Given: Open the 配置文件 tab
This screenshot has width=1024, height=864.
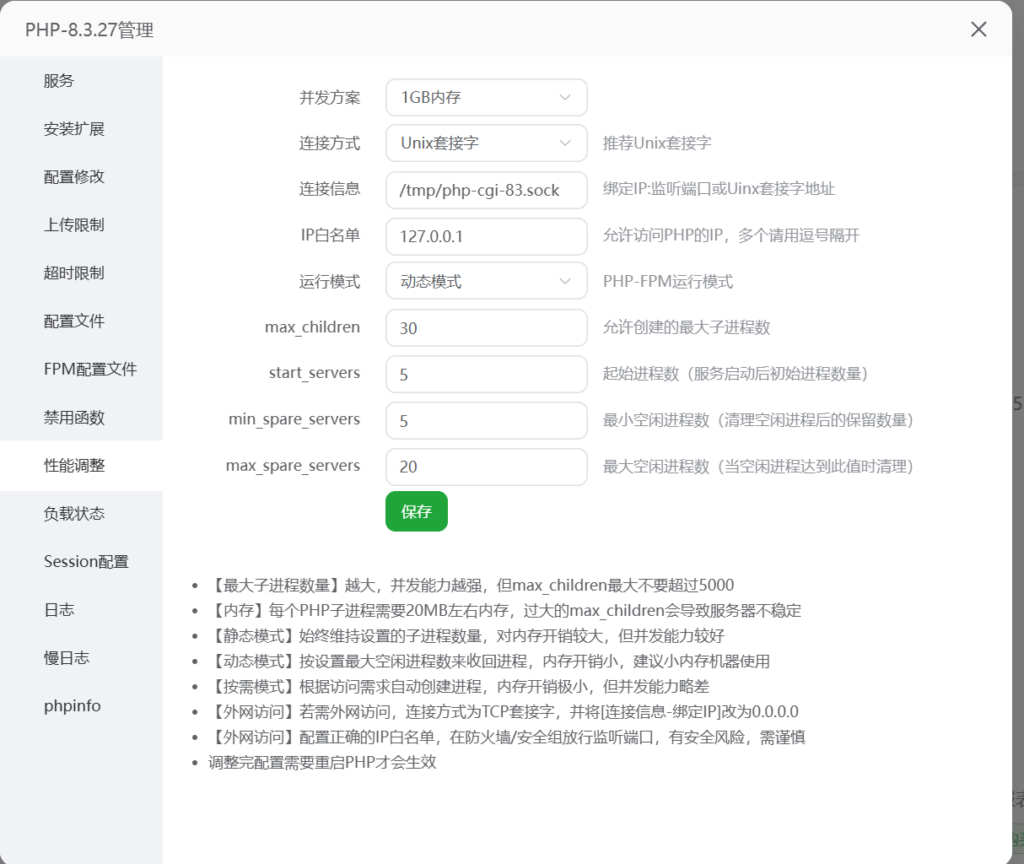Looking at the screenshot, I should 74,321.
